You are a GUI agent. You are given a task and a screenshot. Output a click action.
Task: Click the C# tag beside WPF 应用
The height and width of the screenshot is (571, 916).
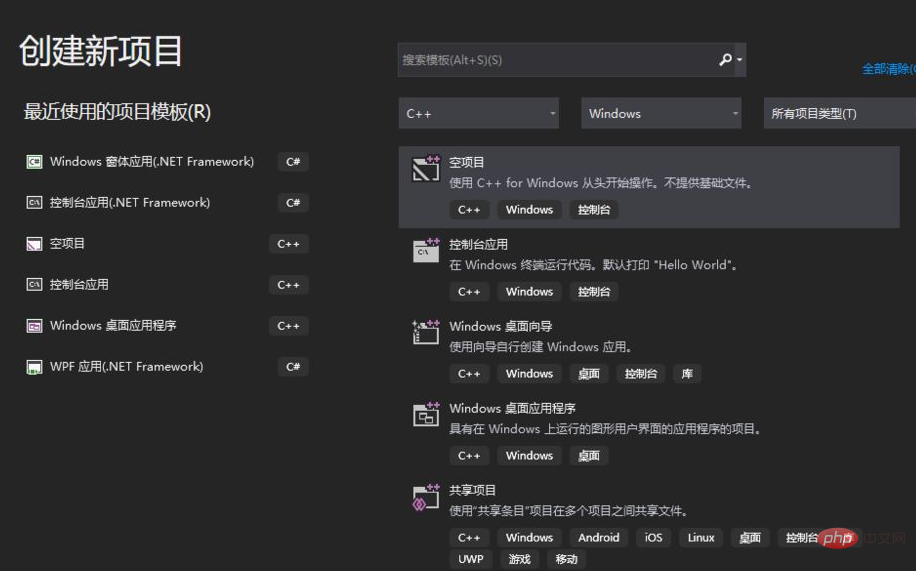[293, 367]
